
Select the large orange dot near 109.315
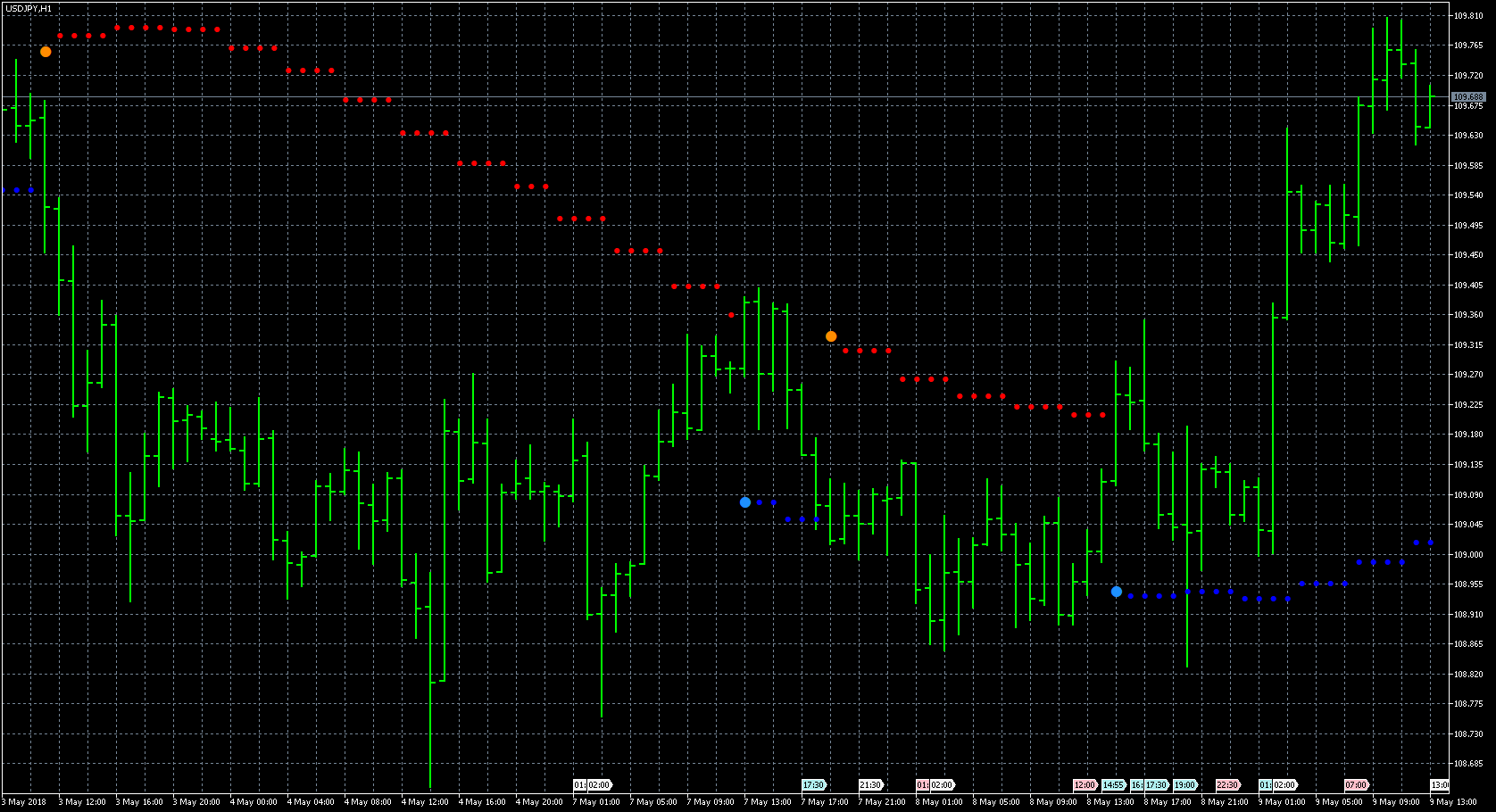click(831, 336)
